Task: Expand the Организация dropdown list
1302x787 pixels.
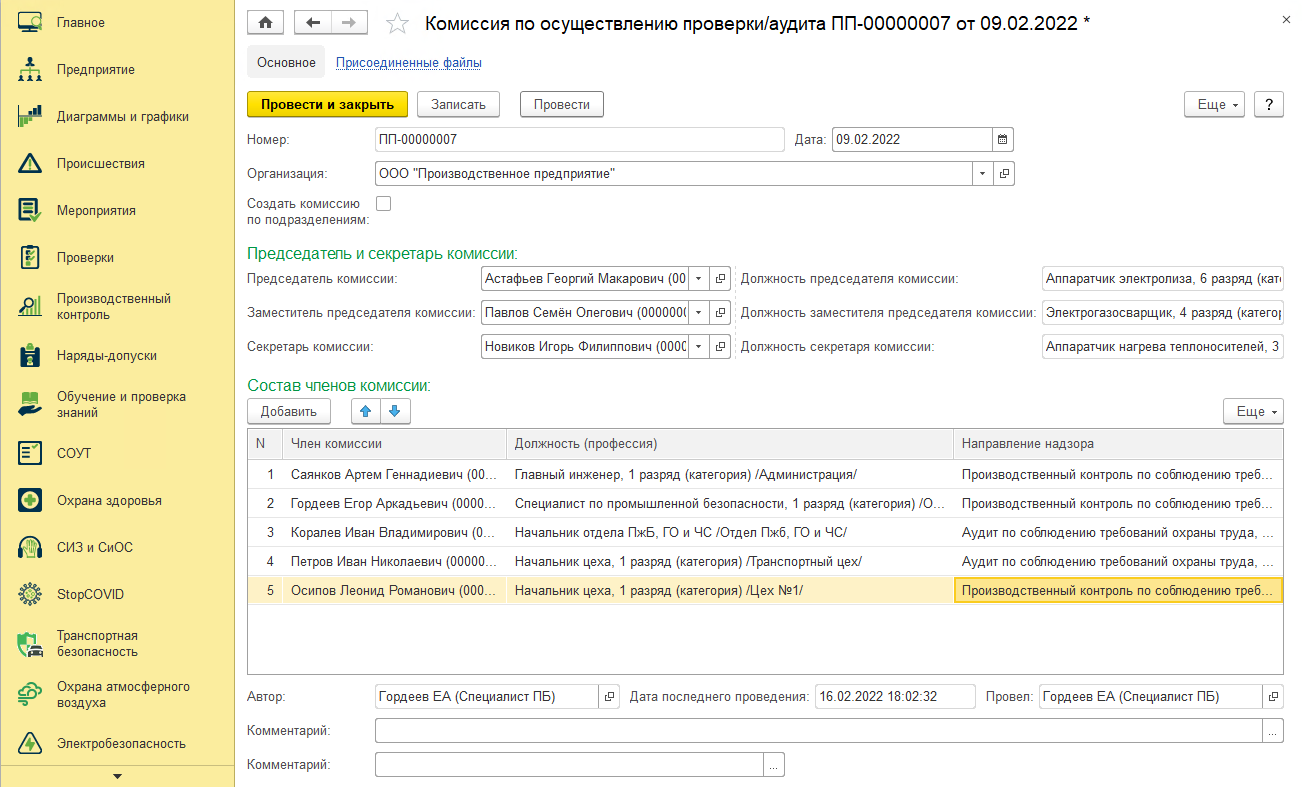Action: (983, 173)
